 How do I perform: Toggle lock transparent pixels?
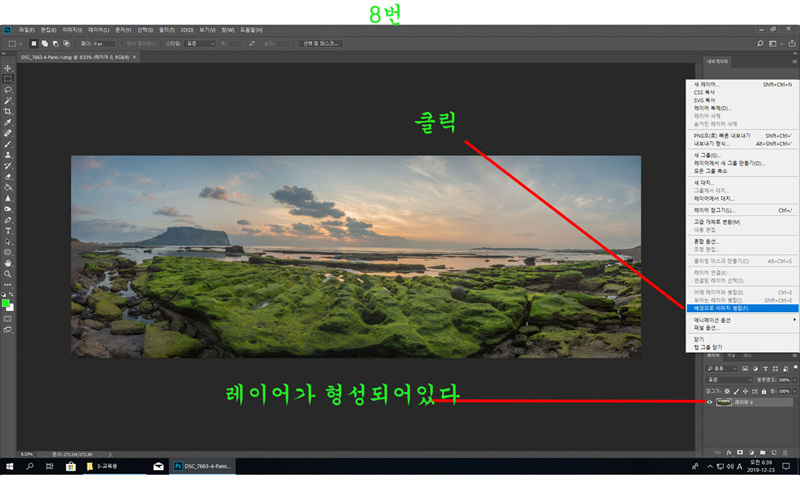point(727,391)
